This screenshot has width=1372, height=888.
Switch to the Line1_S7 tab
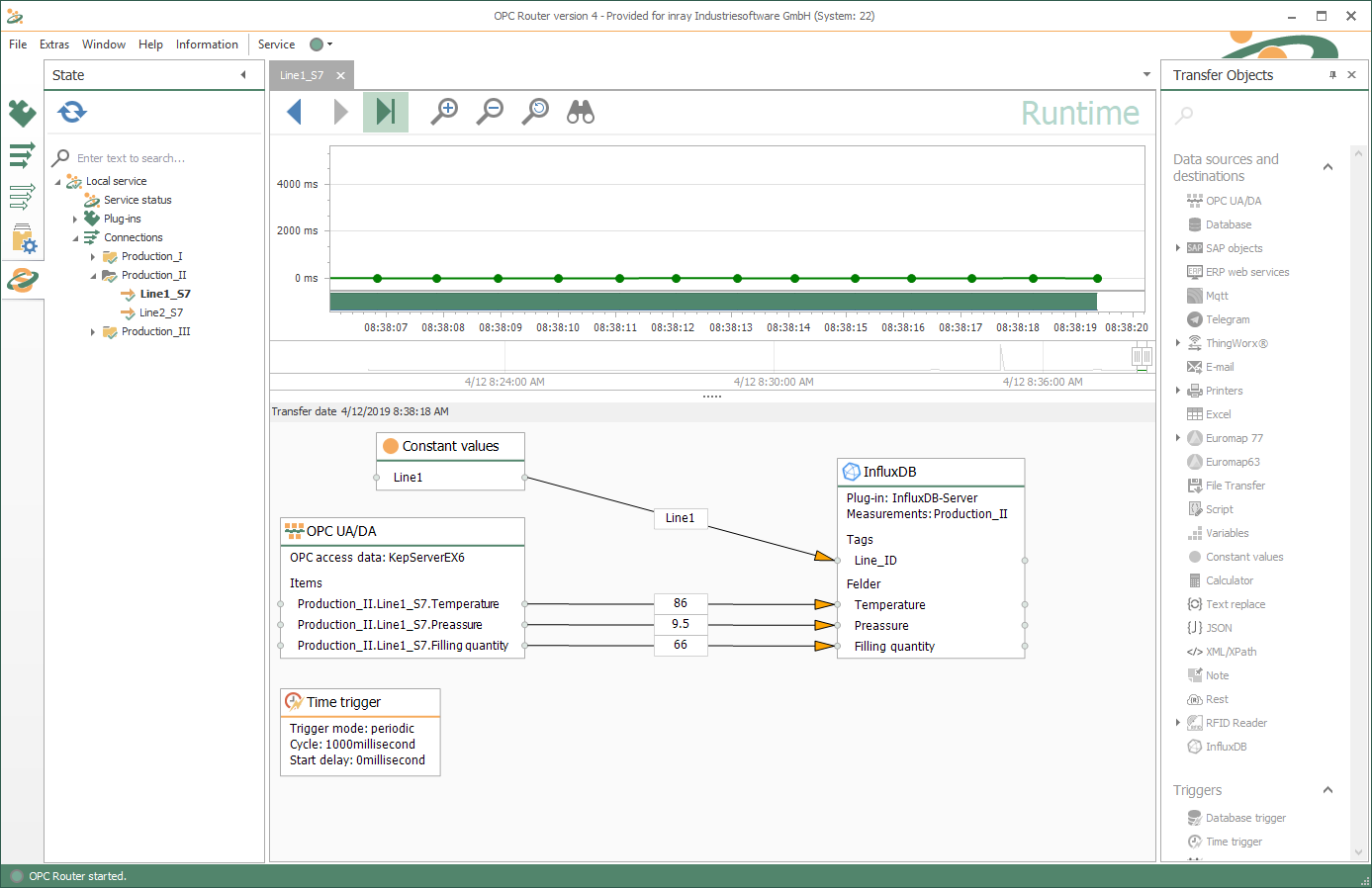tap(302, 75)
